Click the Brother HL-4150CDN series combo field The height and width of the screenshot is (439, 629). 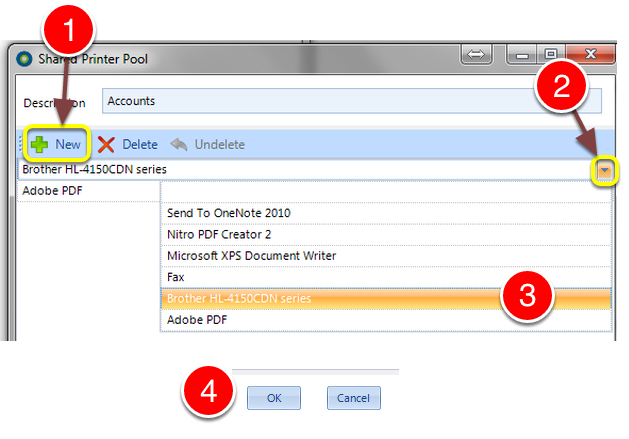pyautogui.click(x=307, y=169)
